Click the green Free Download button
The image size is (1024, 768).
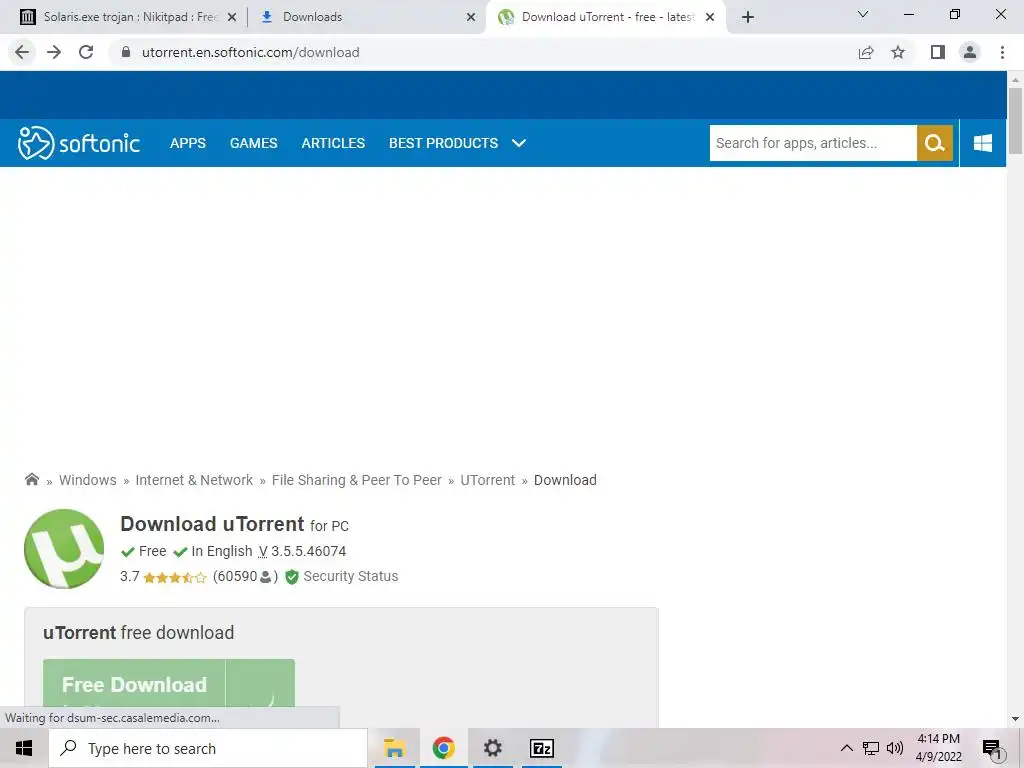[169, 684]
